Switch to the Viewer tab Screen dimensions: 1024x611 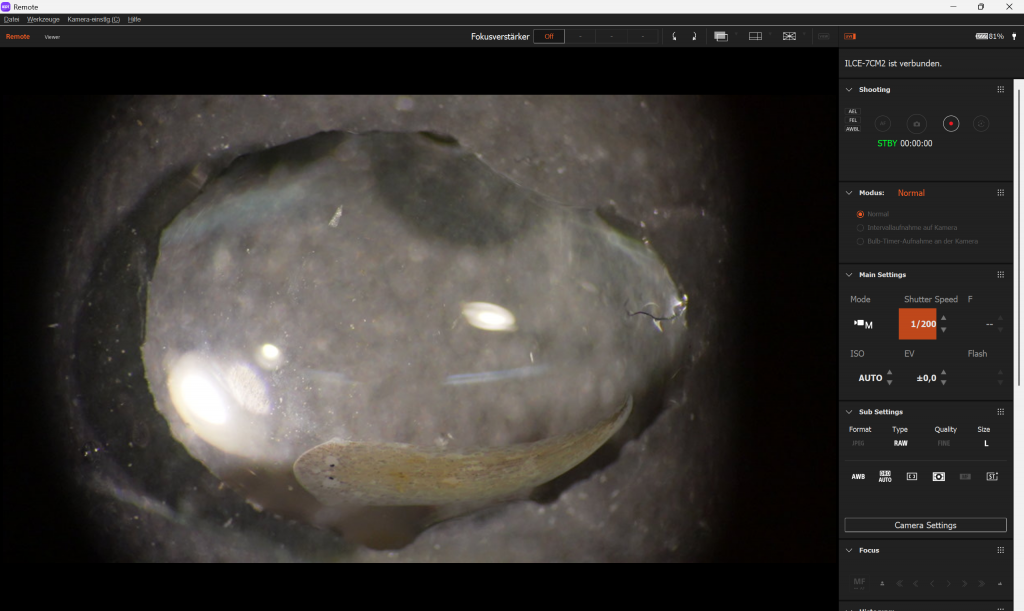[x=52, y=37]
